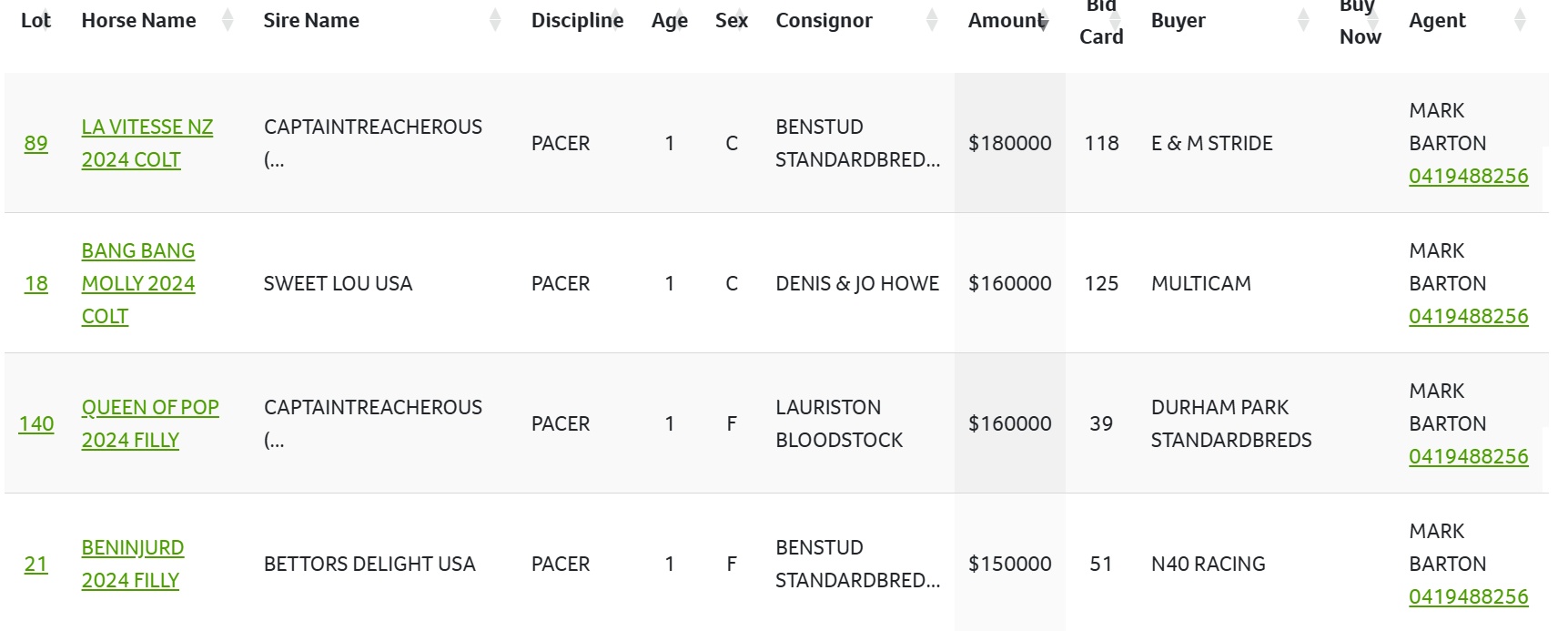Click phone number in N40 Racing row
The width and height of the screenshot is (1568, 631).
[x=1468, y=597]
